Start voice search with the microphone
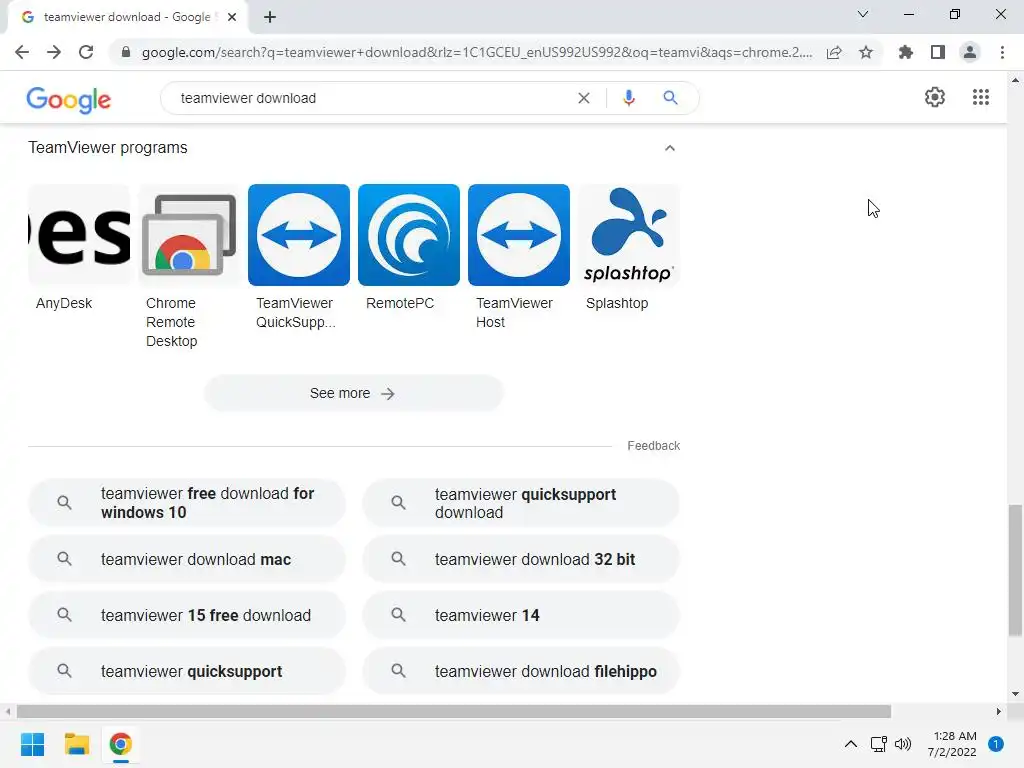The image size is (1024, 768). click(629, 98)
